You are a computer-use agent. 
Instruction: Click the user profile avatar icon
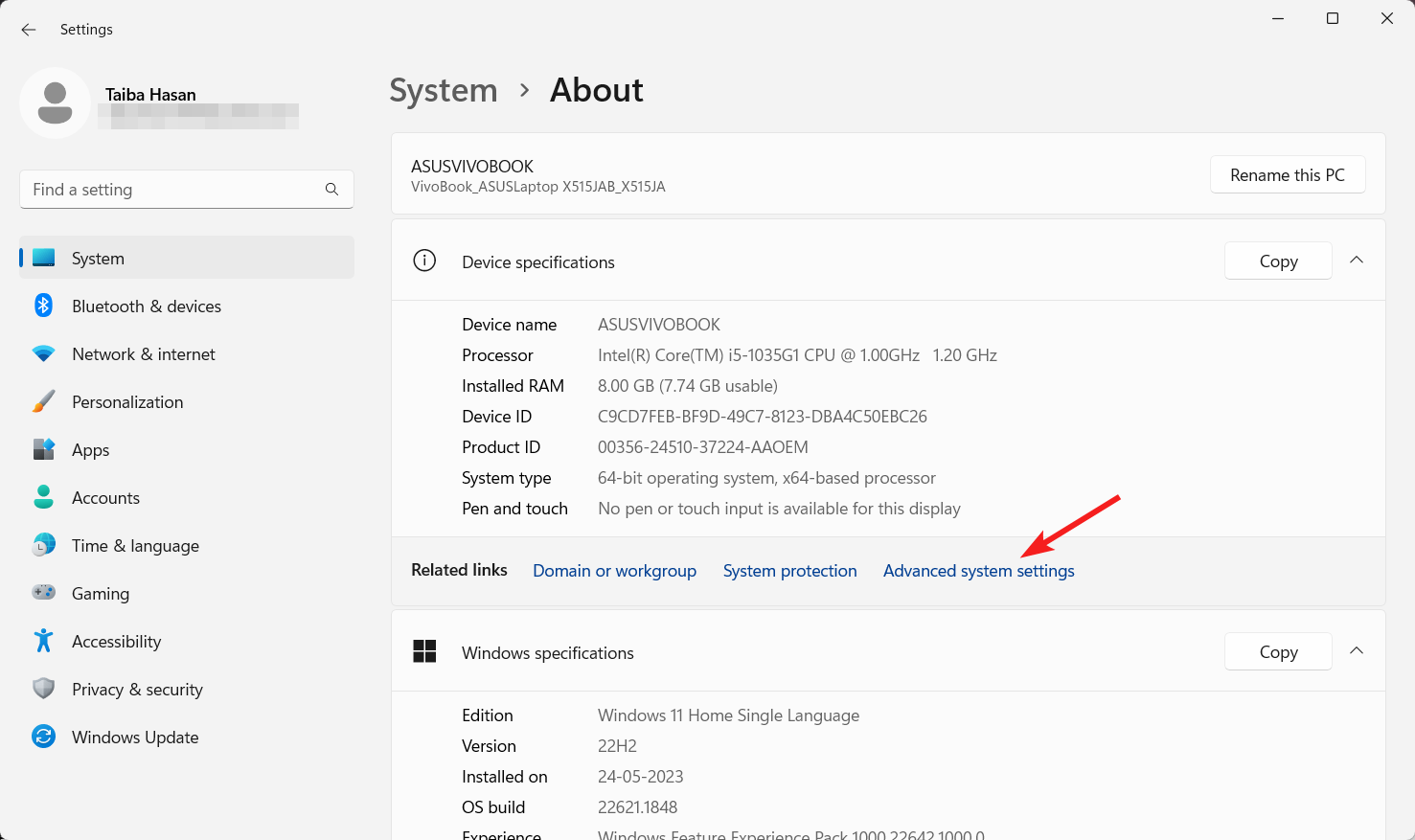tap(55, 102)
